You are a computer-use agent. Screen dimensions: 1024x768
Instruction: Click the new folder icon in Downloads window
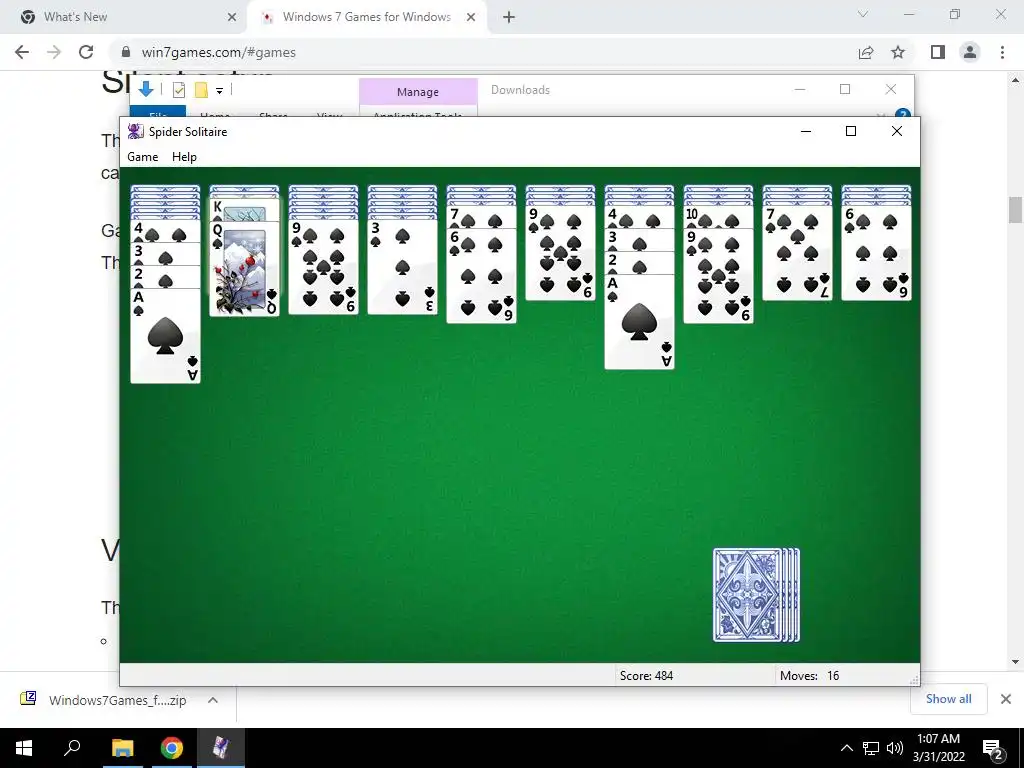[x=201, y=90]
